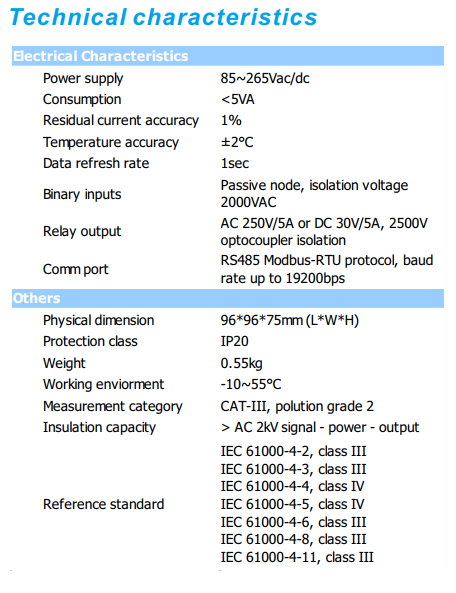Select the Relay output specification text
Image resolution: width=456 pixels, height=593 pixels.
coord(324,231)
